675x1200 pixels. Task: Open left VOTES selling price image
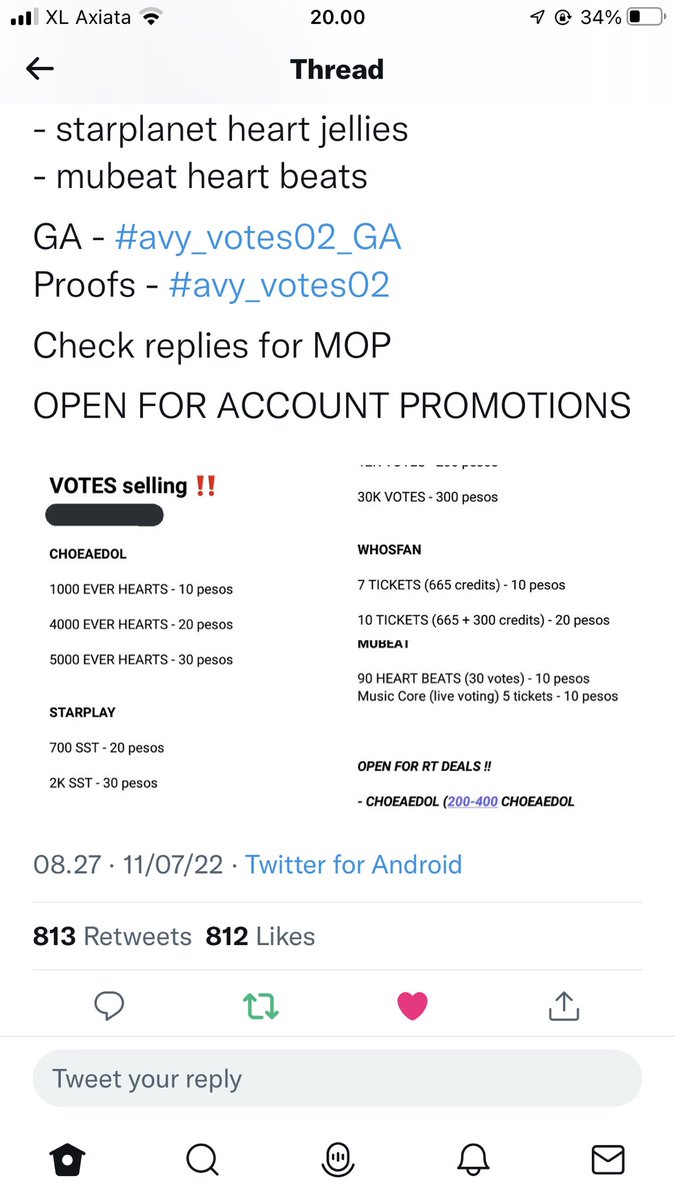183,635
